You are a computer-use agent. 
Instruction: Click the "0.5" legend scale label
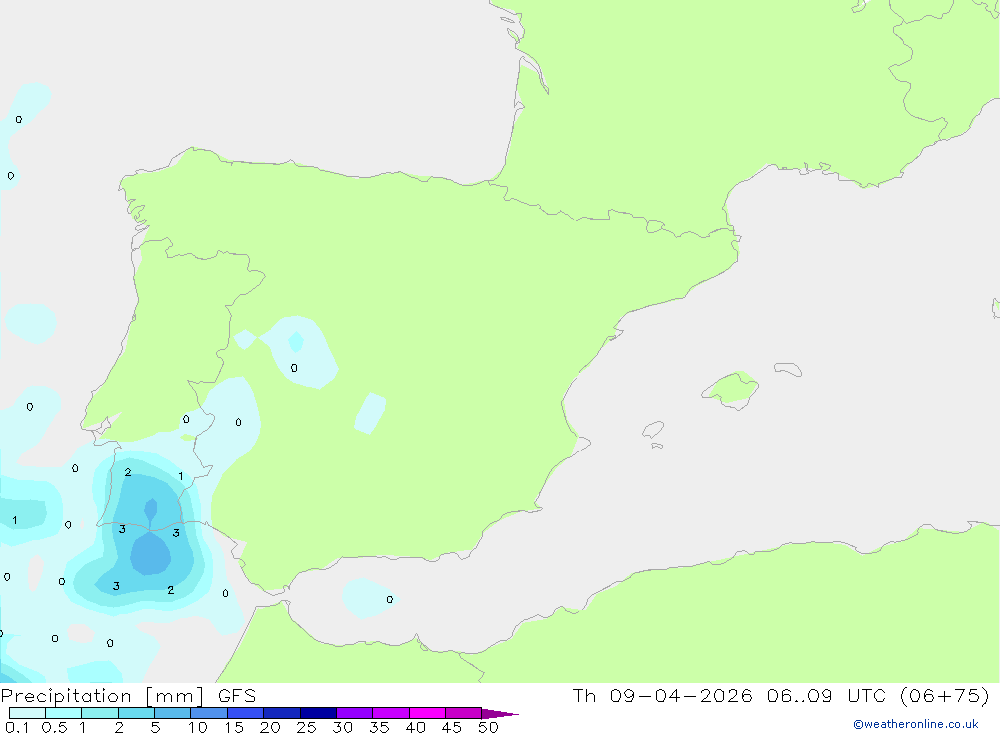point(54,727)
